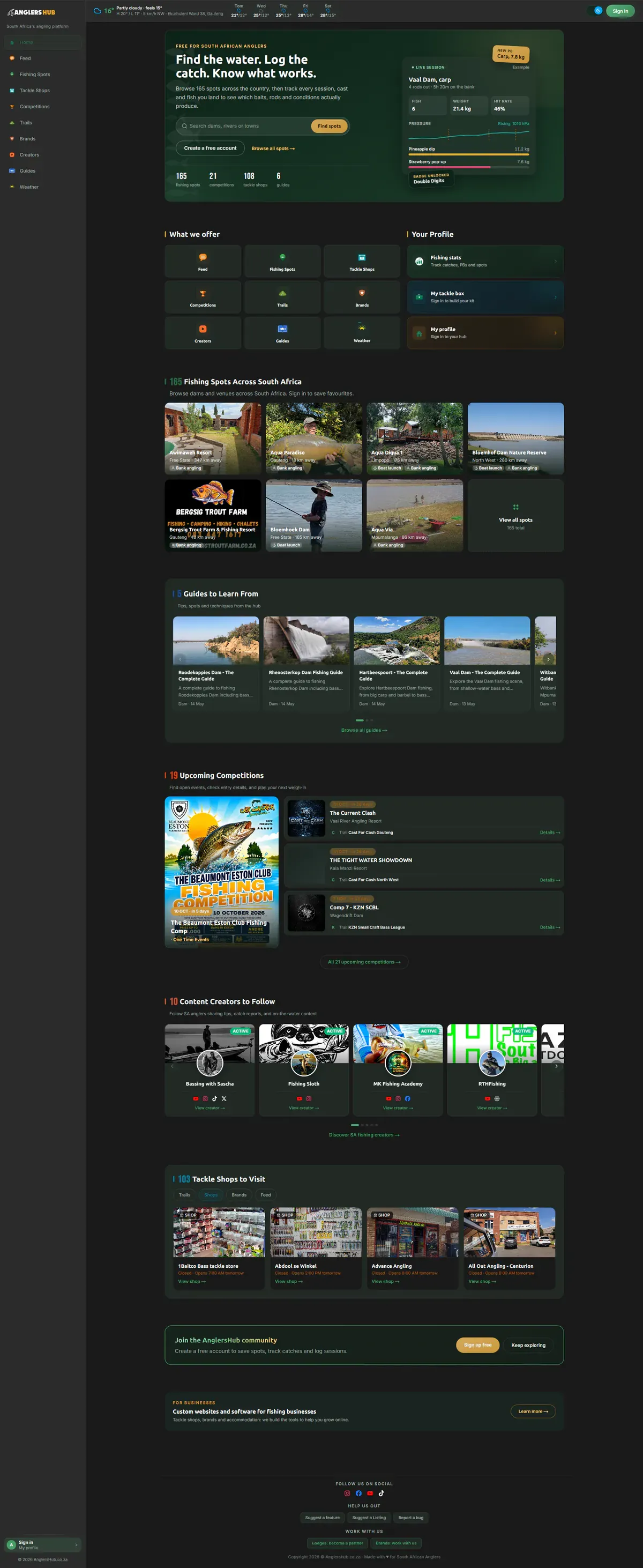
Task: Open the Fishing Spots tile under What we offer
Action: click(x=282, y=261)
